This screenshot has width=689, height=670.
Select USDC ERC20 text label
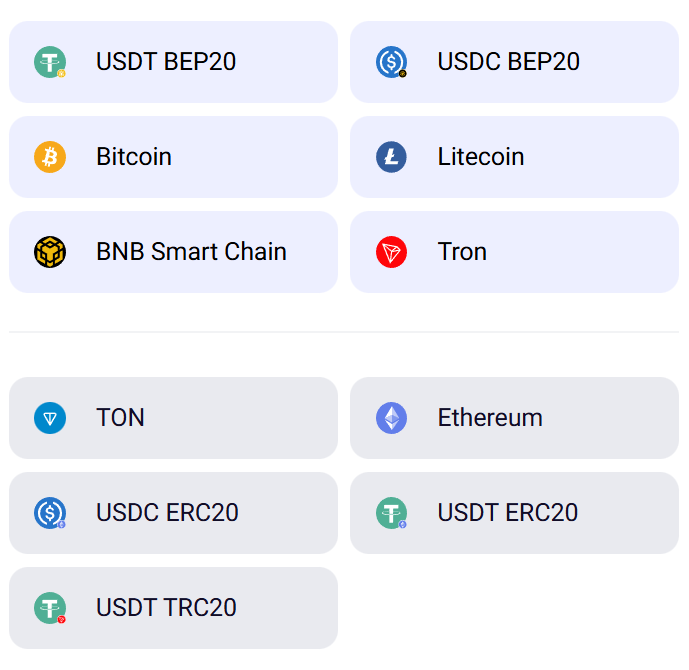pyautogui.click(x=167, y=513)
